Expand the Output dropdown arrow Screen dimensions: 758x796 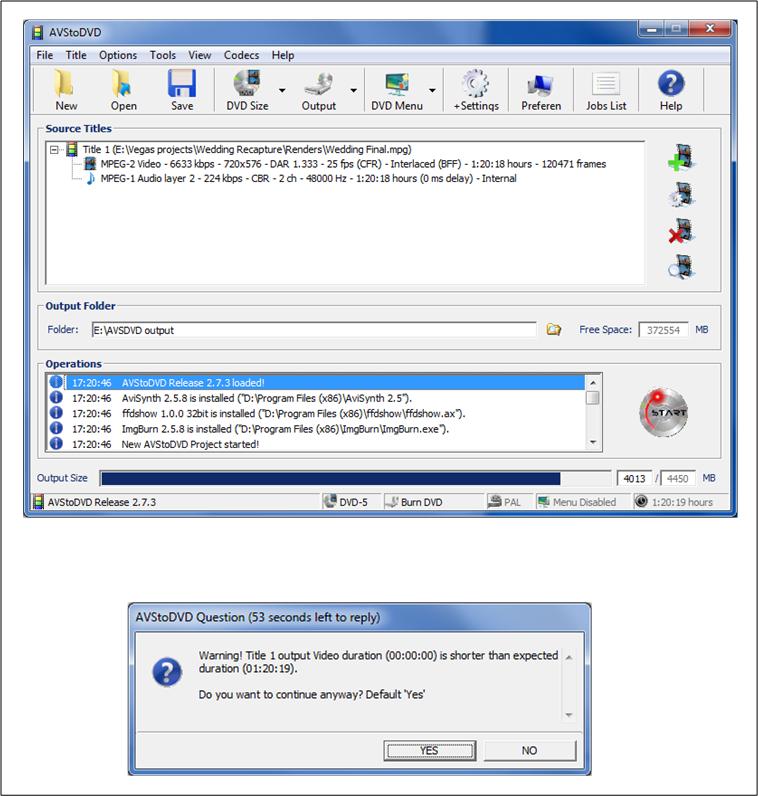click(x=353, y=90)
